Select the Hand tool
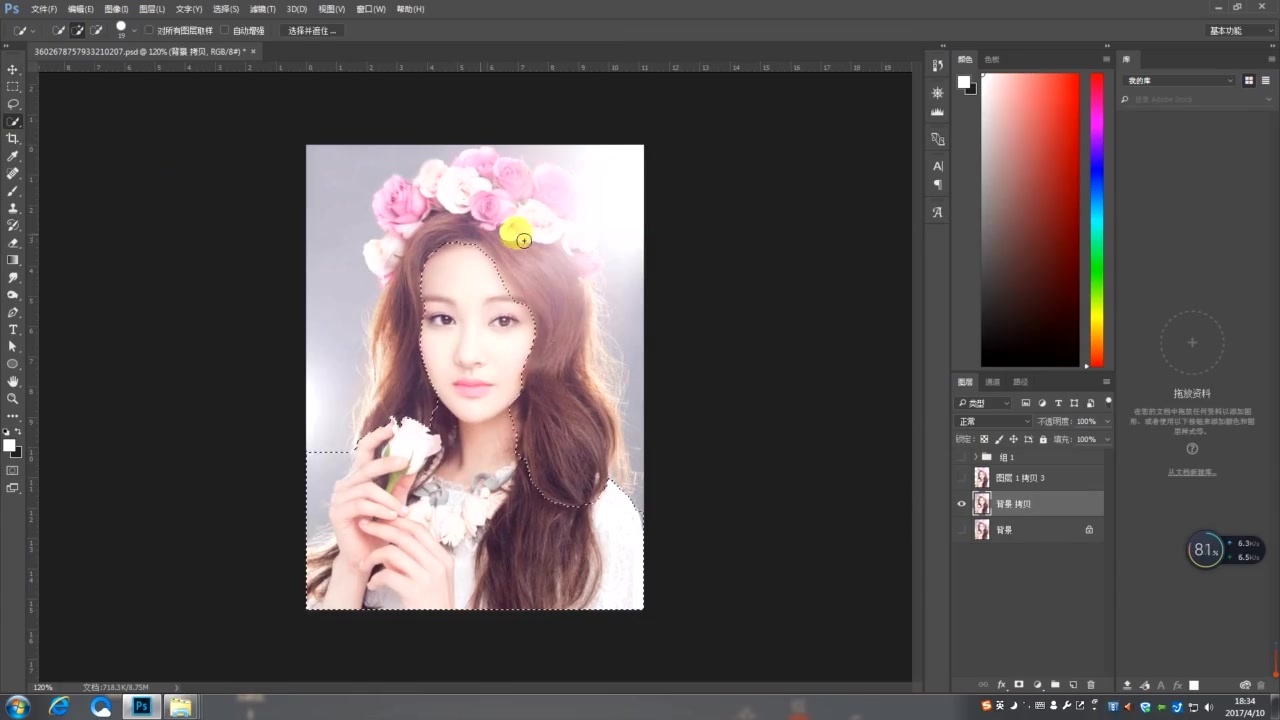This screenshot has height=720, width=1280. click(13, 381)
